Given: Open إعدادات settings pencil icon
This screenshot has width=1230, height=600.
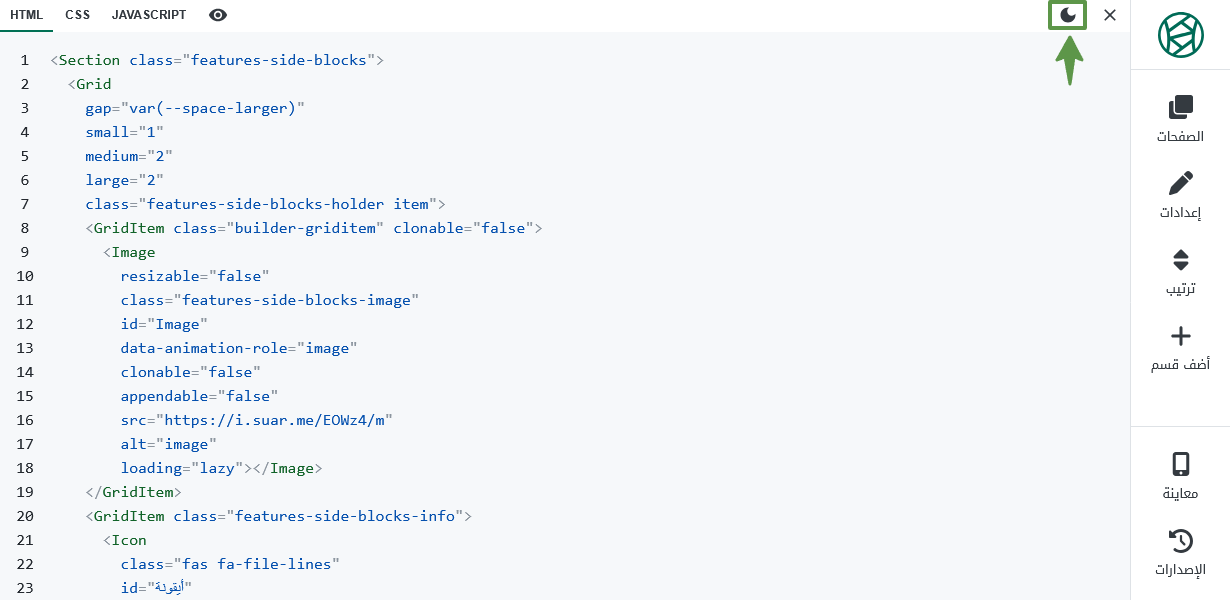Looking at the screenshot, I should [x=1181, y=183].
